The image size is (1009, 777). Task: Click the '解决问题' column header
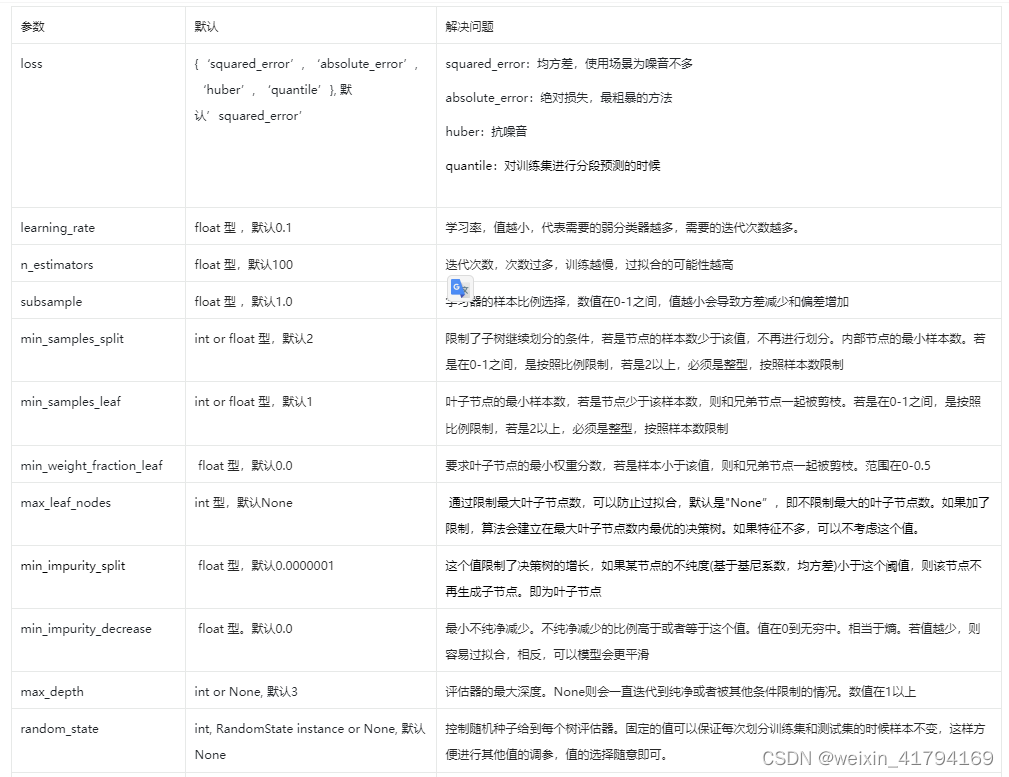pyautogui.click(x=470, y=26)
